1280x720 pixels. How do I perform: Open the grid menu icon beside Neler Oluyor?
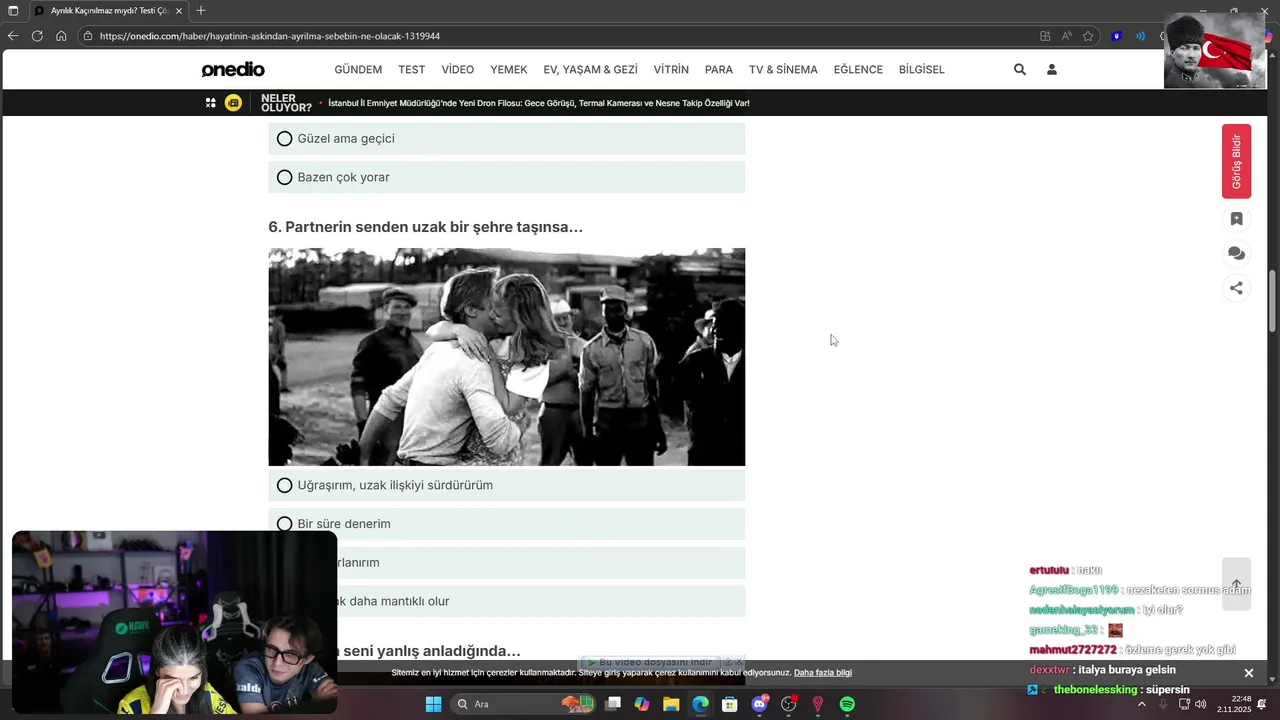tap(210, 103)
